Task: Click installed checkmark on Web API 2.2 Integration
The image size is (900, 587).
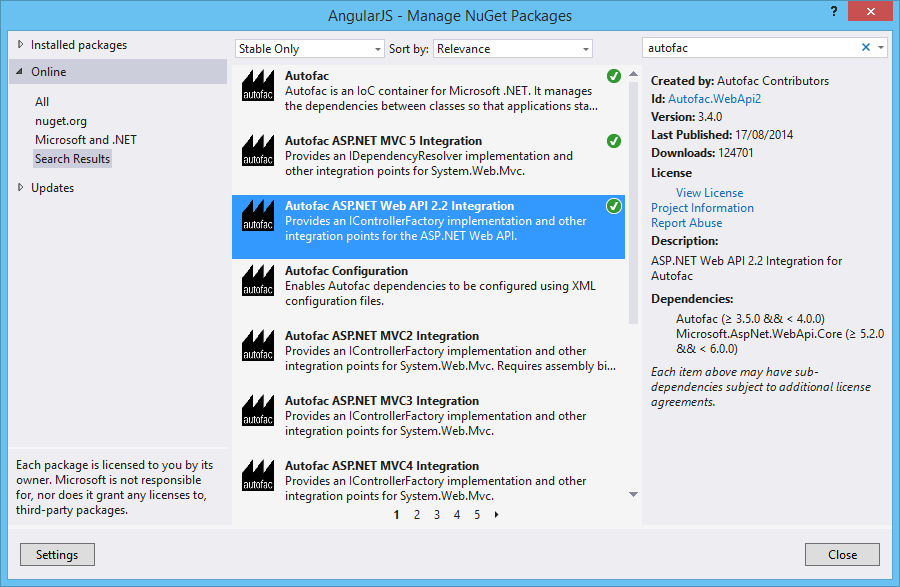Action: click(614, 206)
